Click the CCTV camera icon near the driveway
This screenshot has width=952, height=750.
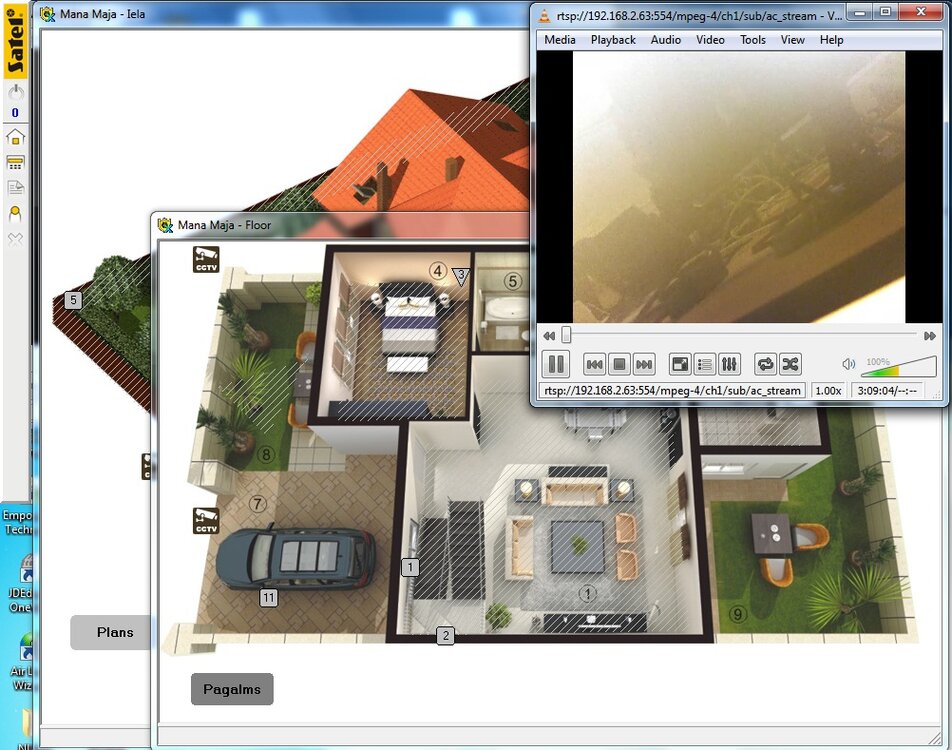pos(206,520)
